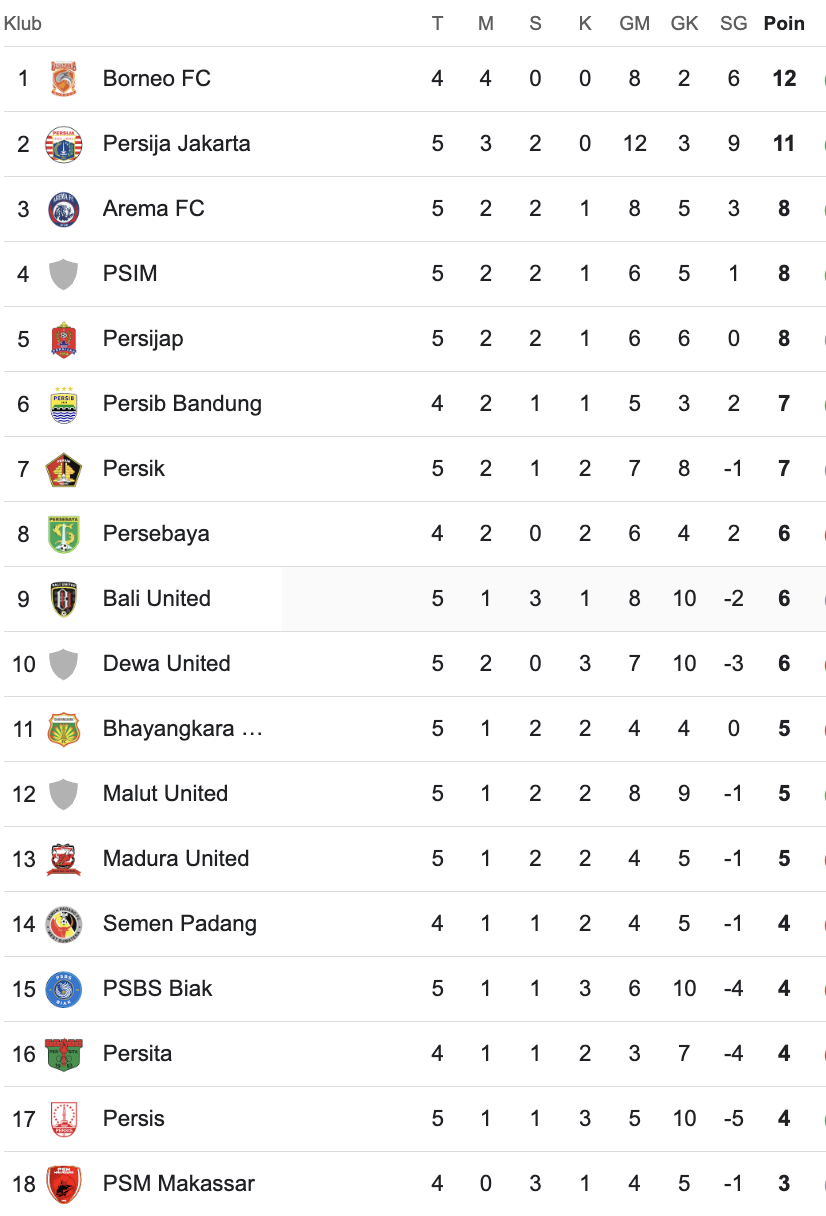Click the Borneo FC club logo
This screenshot has width=826, height=1216.
(64, 79)
